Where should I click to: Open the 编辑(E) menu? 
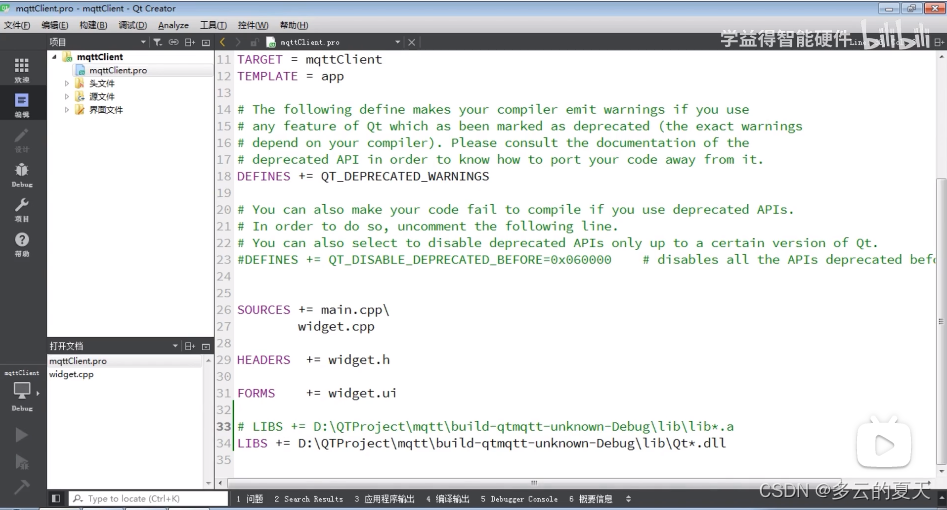coord(54,25)
